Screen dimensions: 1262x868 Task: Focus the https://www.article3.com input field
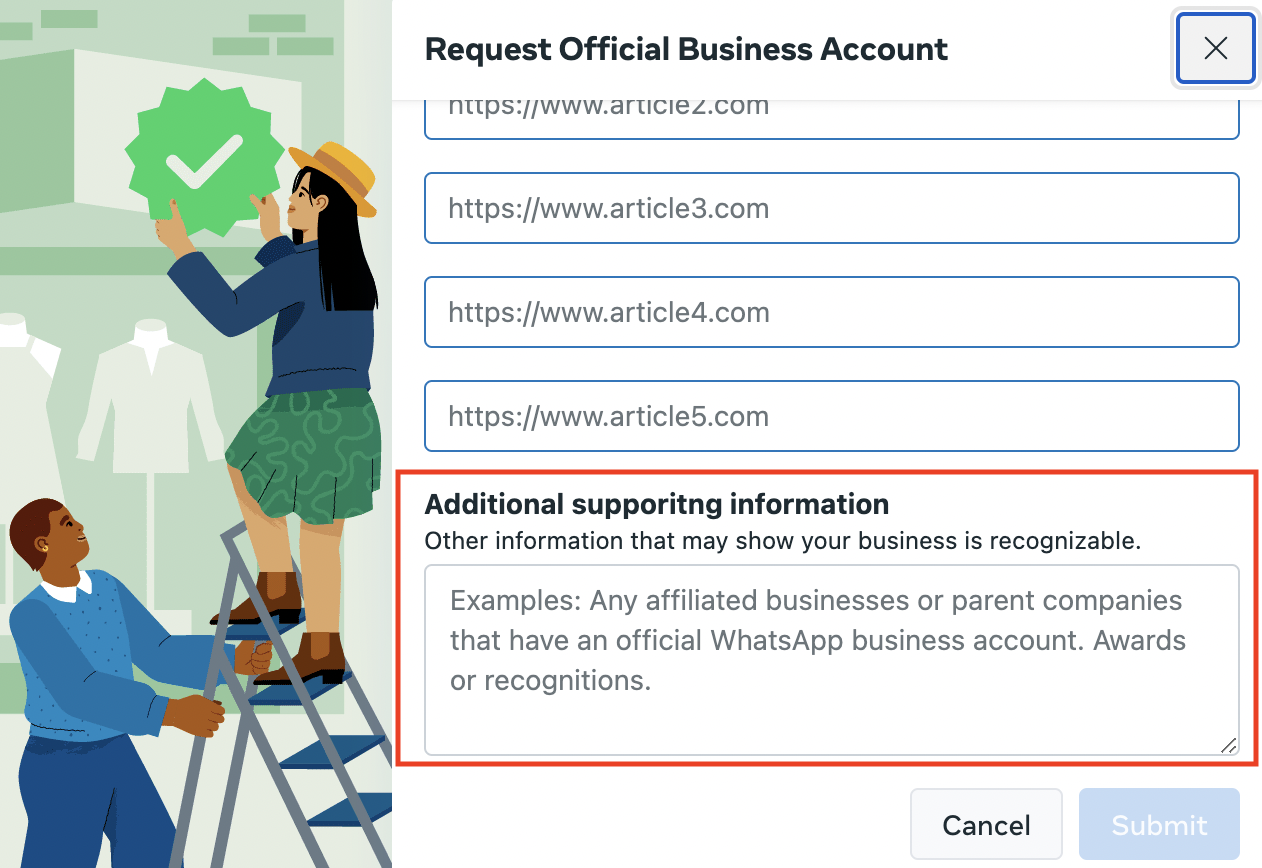[832, 208]
